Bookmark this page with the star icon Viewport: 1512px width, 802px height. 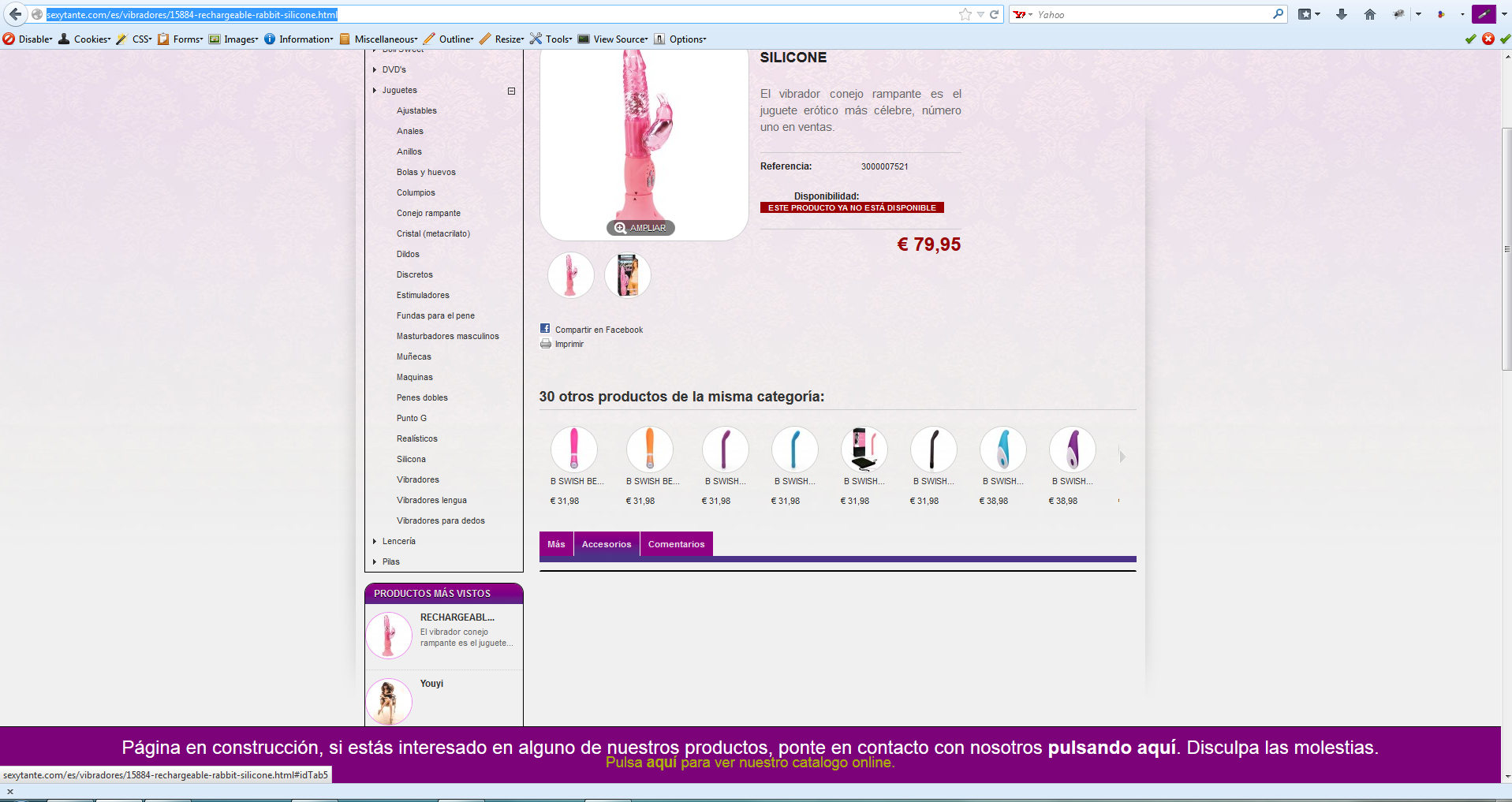(x=965, y=14)
